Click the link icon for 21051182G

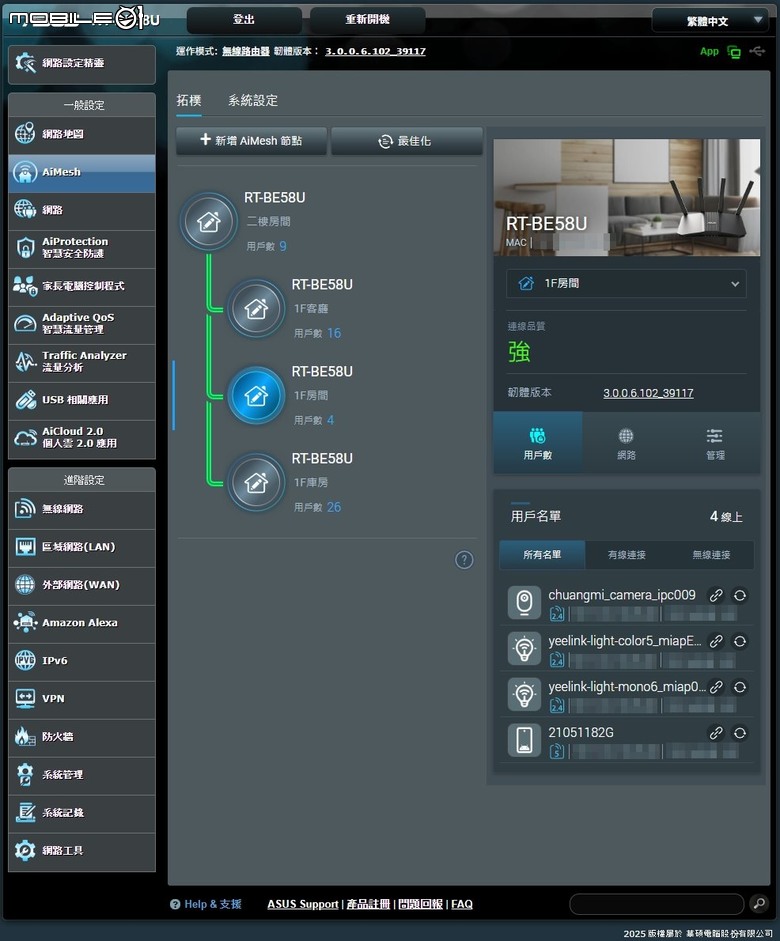click(716, 733)
